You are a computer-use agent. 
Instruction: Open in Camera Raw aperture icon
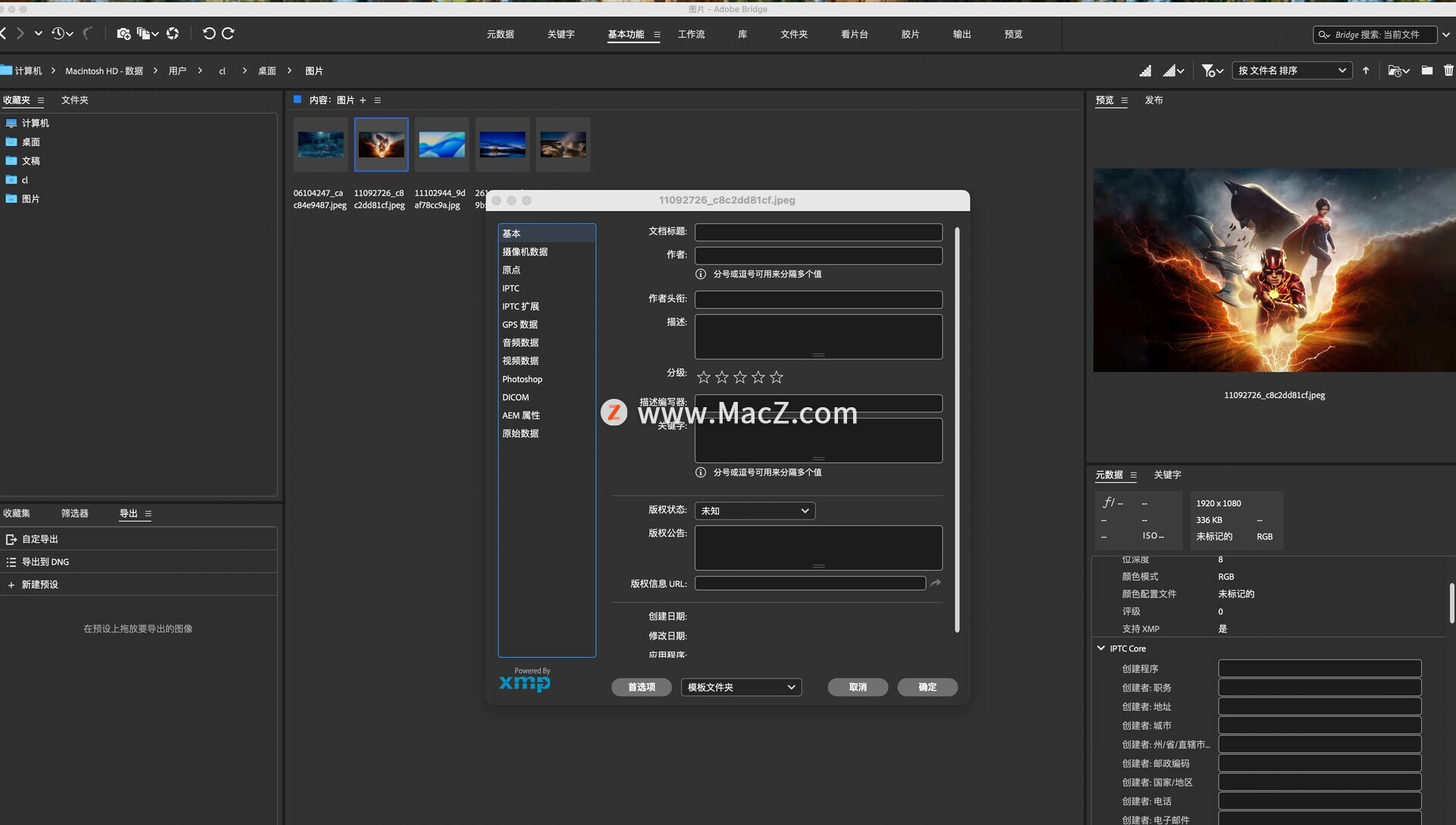[173, 33]
